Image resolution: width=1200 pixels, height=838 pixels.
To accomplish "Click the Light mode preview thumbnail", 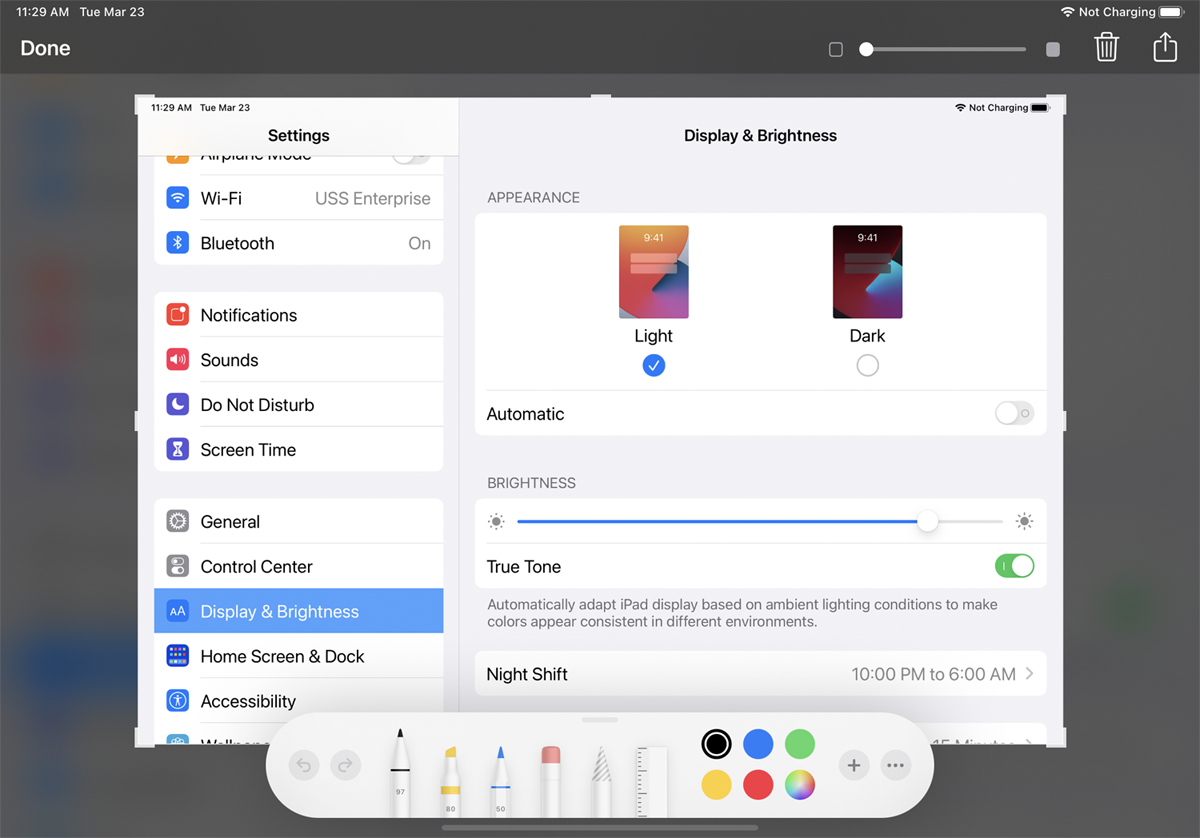I will [x=654, y=272].
